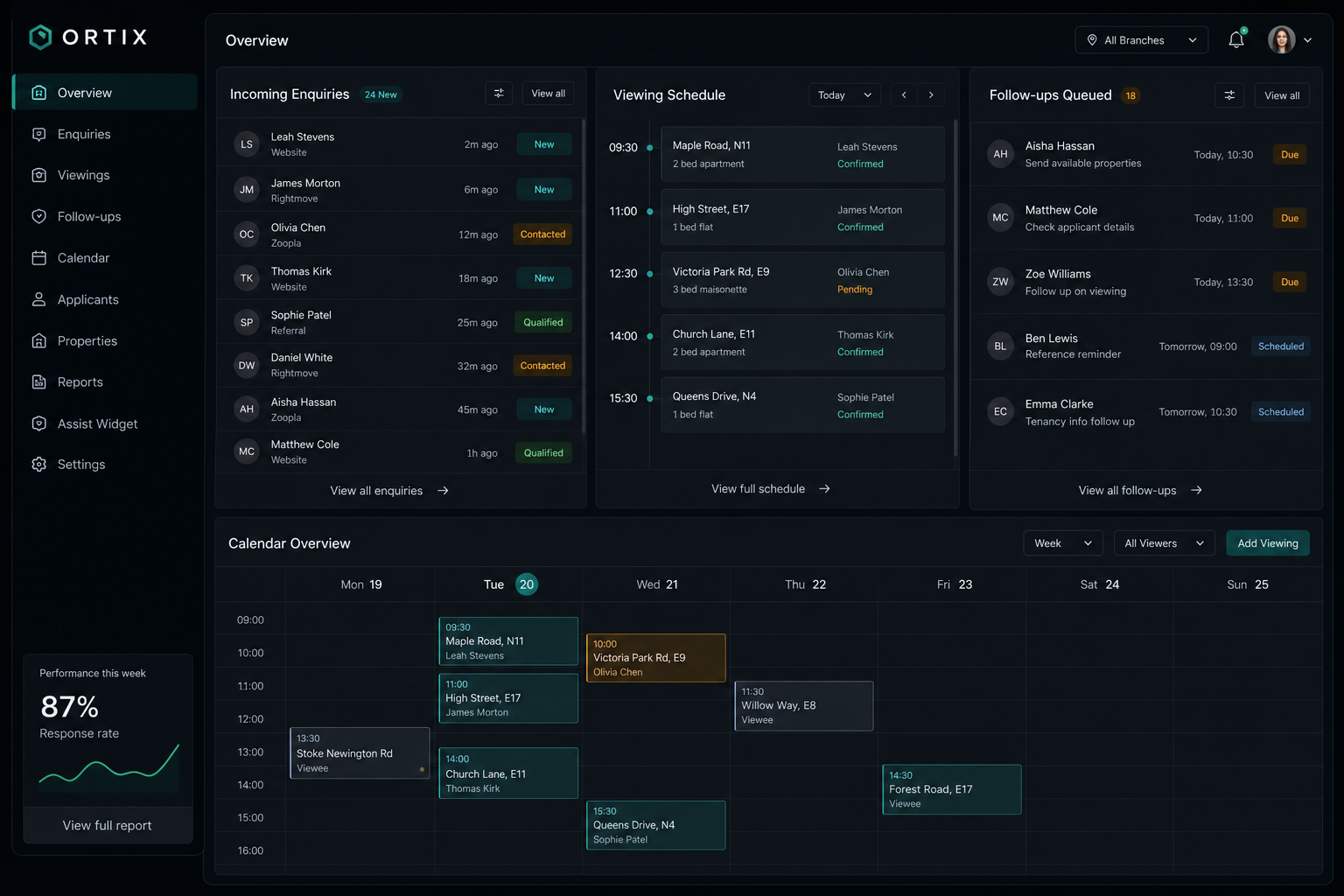Select Tue 20 column header

(510, 584)
